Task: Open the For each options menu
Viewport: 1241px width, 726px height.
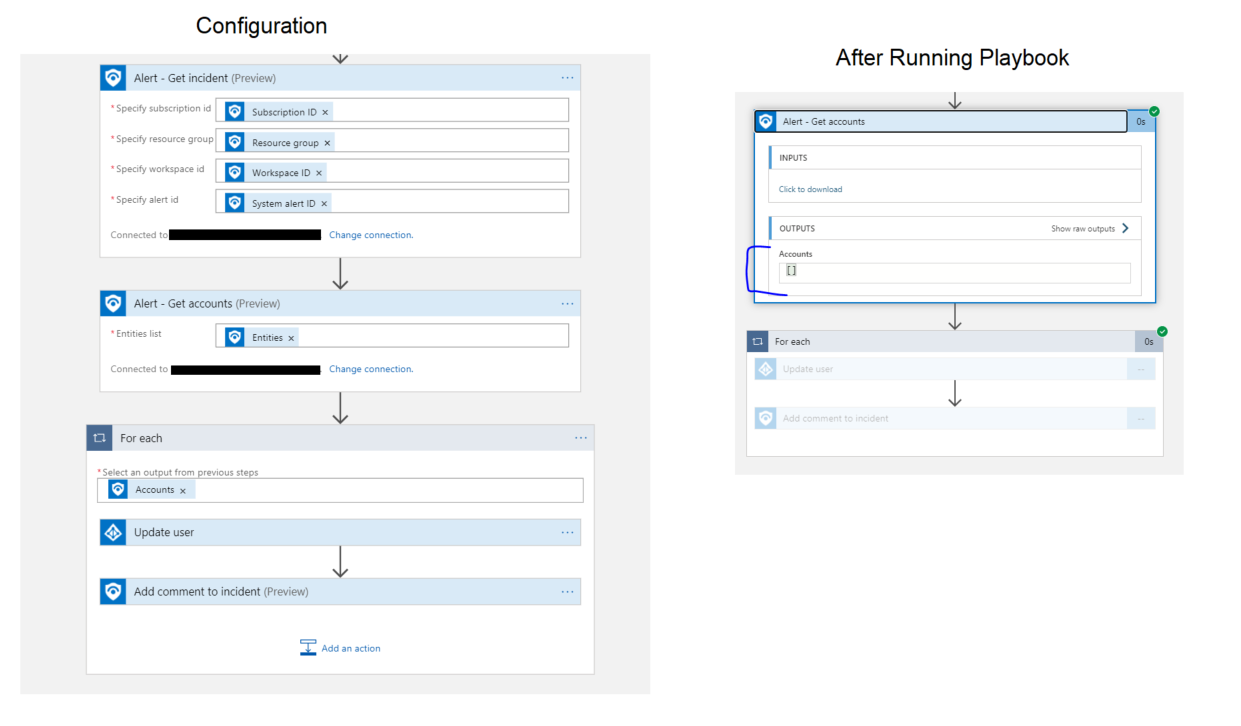Action: pos(581,437)
